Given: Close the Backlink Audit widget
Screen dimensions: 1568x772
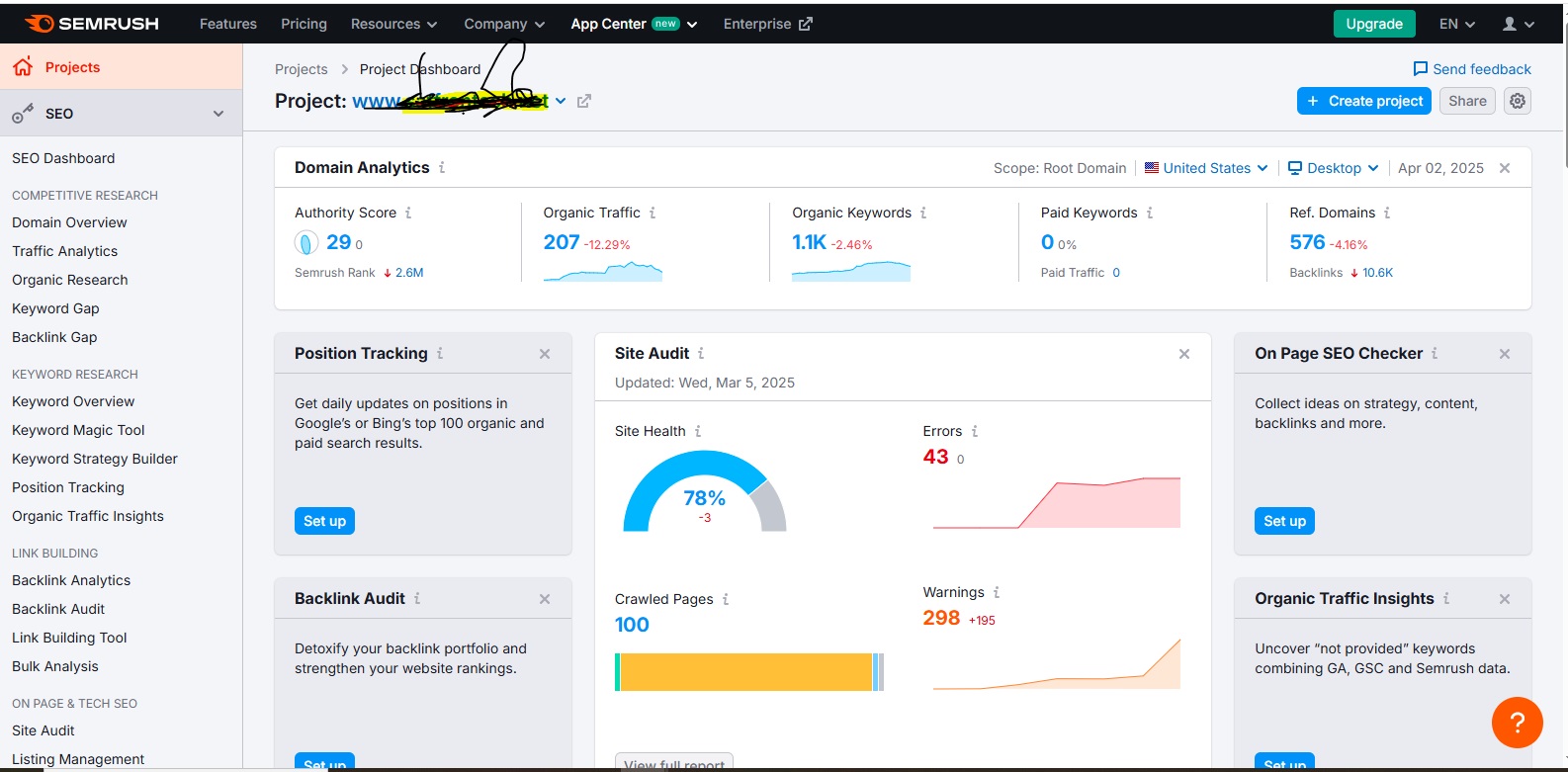Looking at the screenshot, I should (x=545, y=599).
